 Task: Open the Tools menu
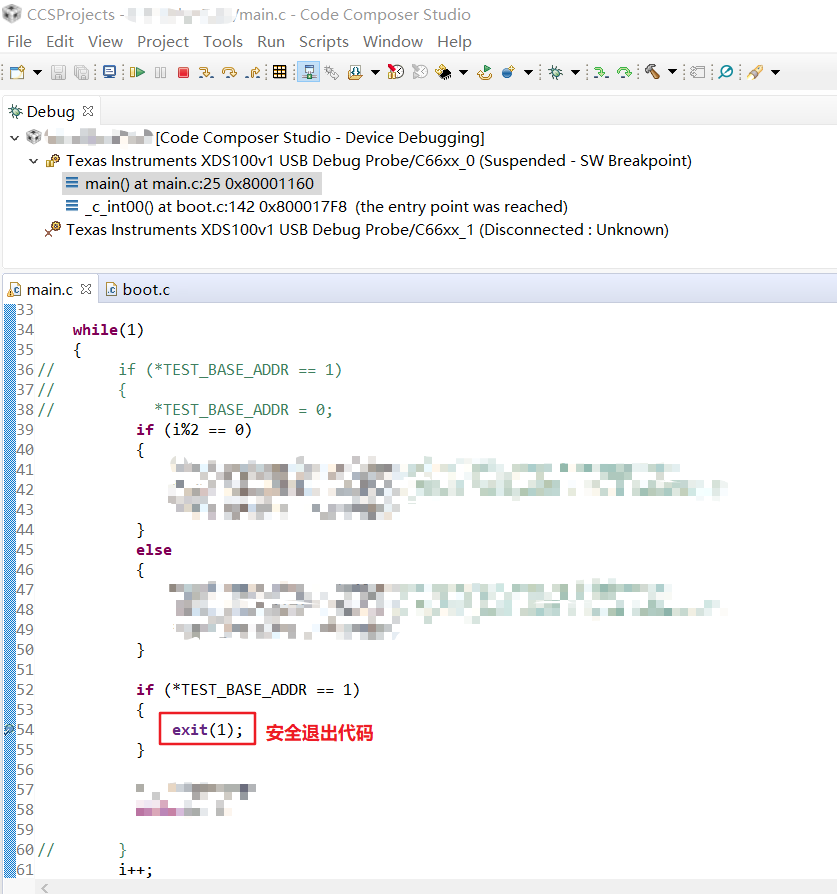click(223, 42)
